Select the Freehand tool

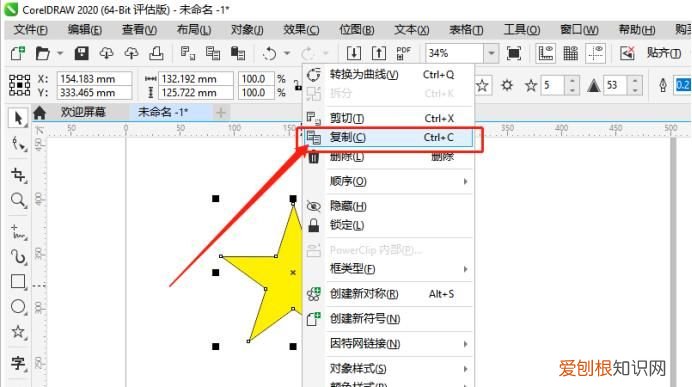pos(19,232)
